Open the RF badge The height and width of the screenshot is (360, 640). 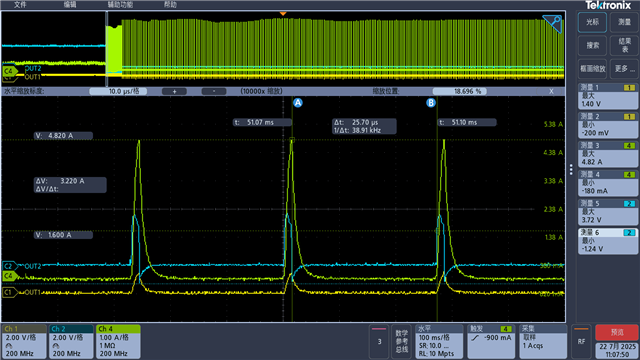point(581,341)
